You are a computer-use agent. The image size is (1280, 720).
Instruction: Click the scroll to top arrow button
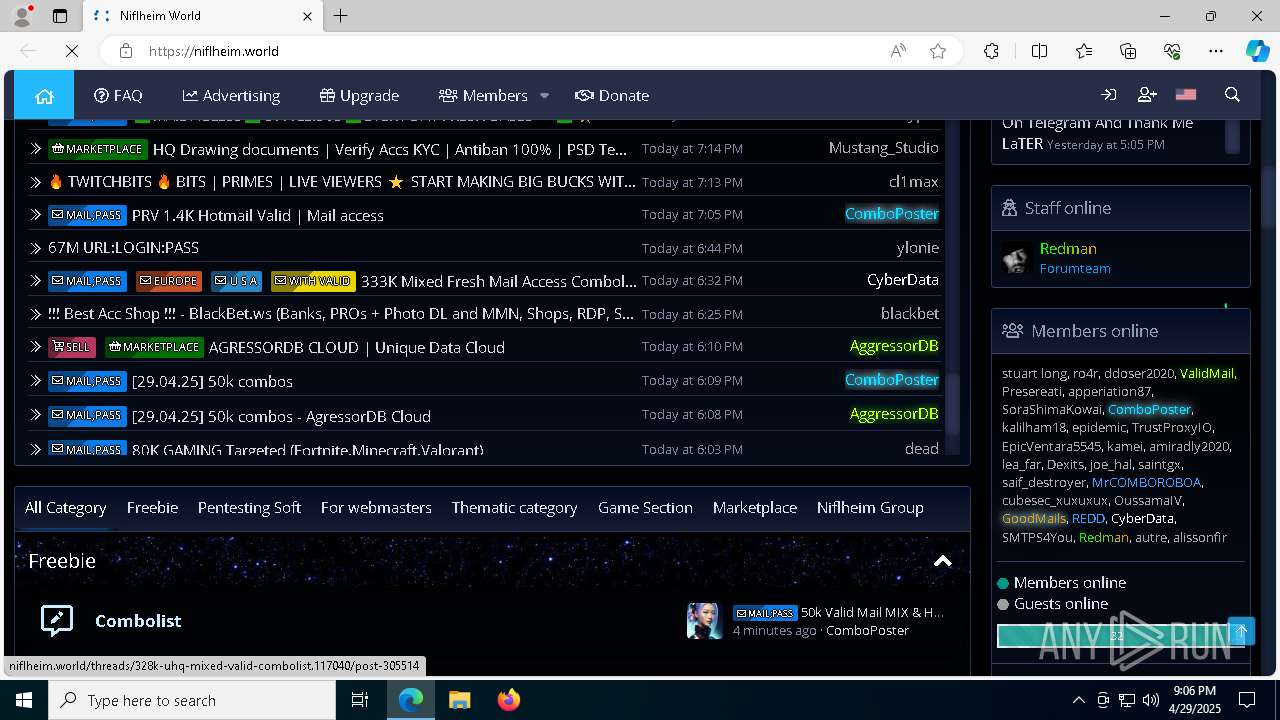pos(1241,631)
